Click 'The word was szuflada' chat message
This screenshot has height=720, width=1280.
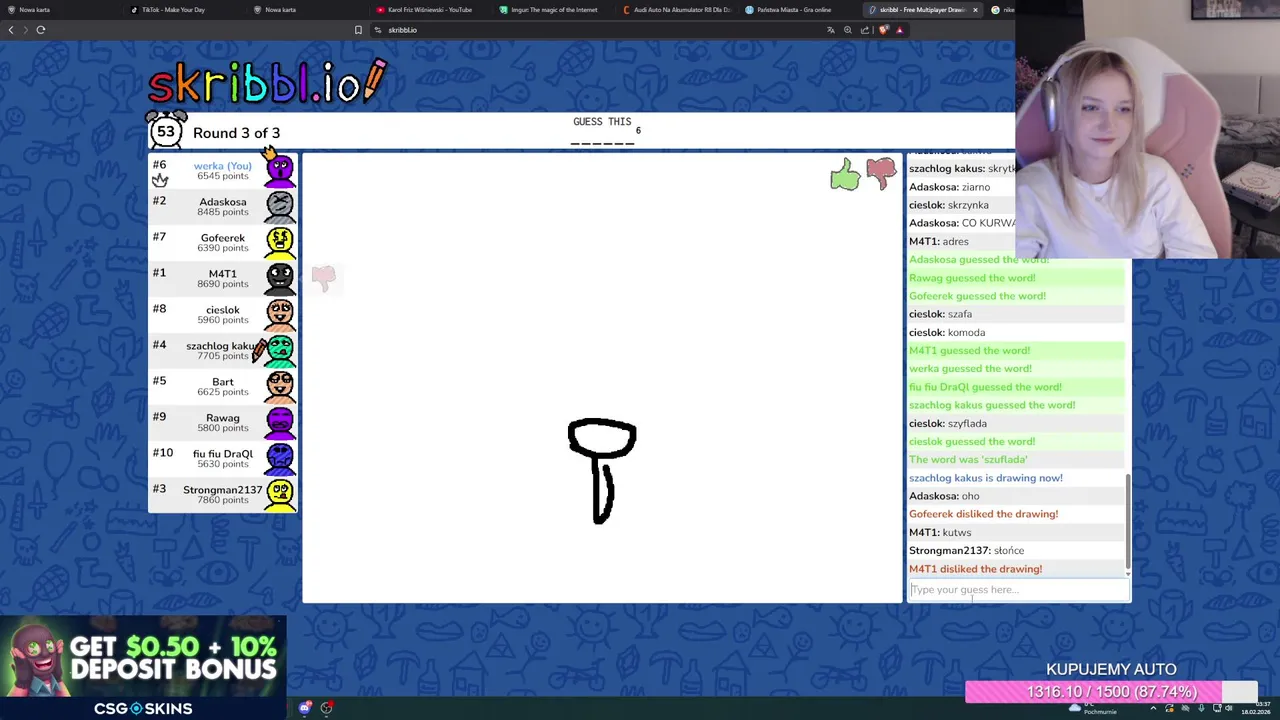[968, 460]
